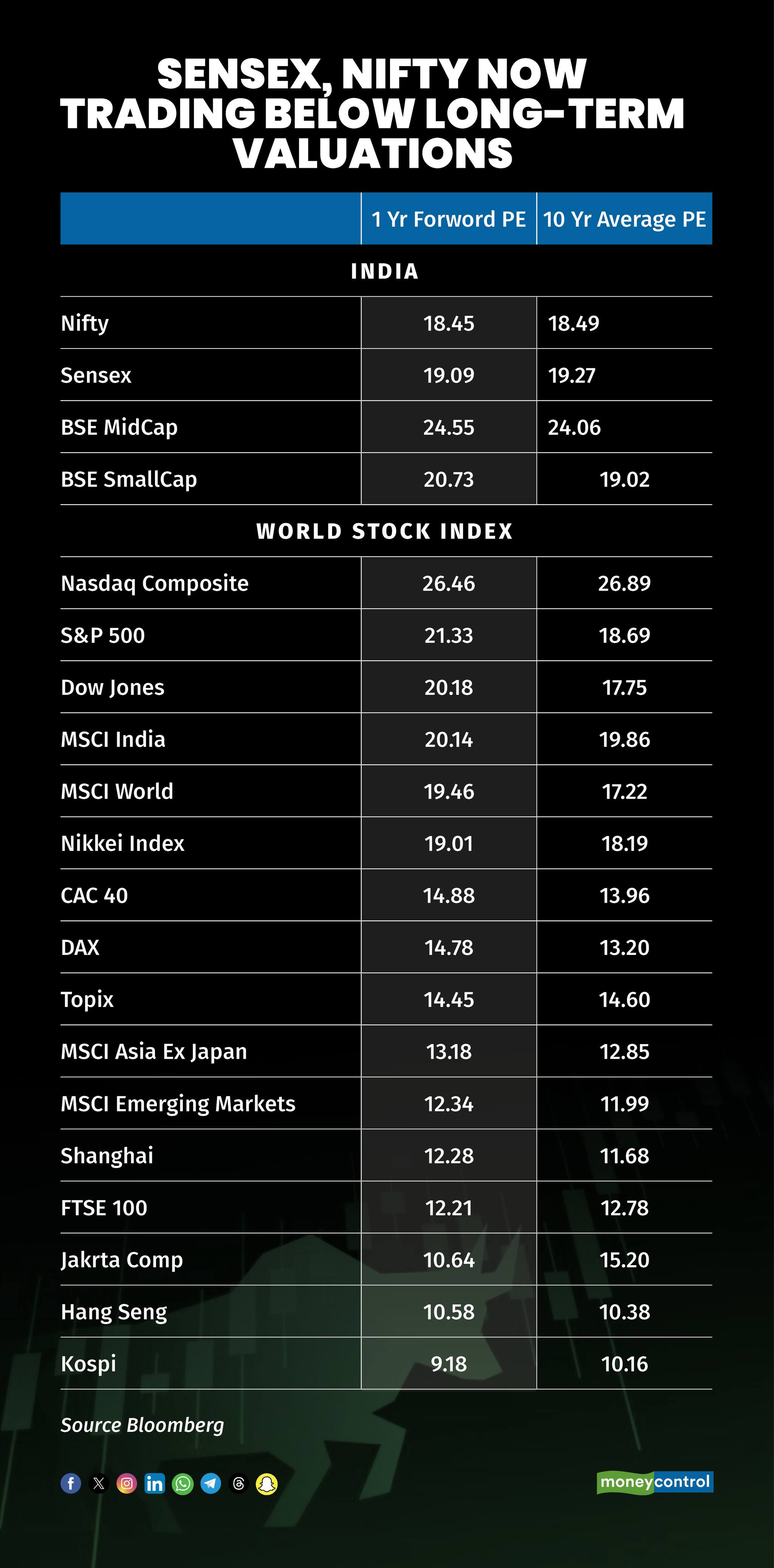Screen dimensions: 774x1568
Task: Click the moneycontrol logo
Action: point(655,1482)
